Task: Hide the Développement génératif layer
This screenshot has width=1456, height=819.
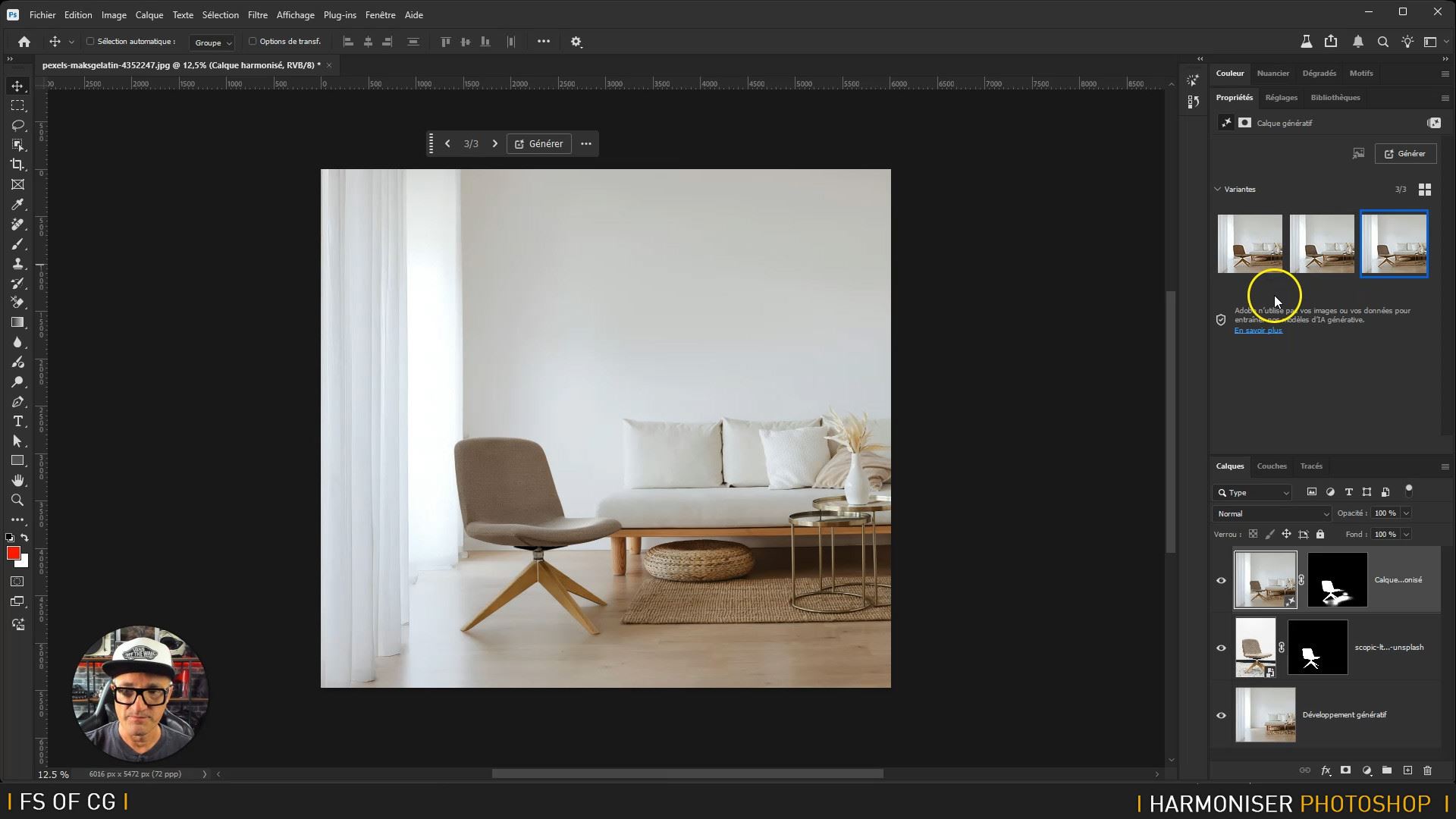Action: (x=1221, y=715)
